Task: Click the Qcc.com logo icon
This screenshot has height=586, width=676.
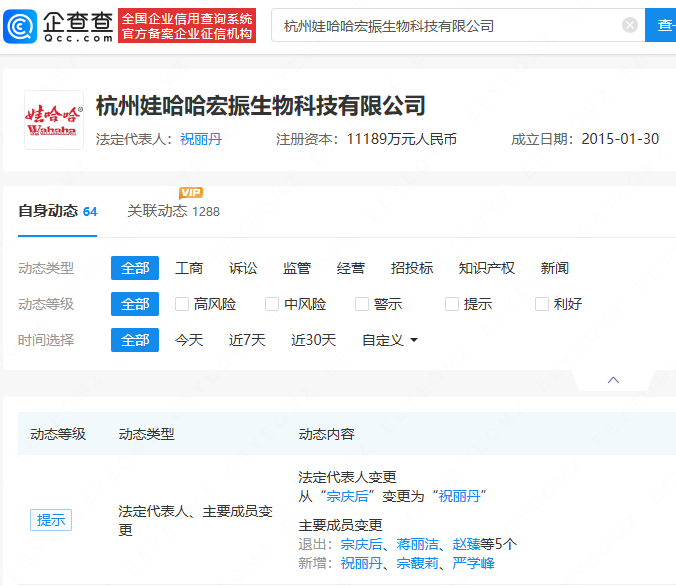Action: pos(21,25)
